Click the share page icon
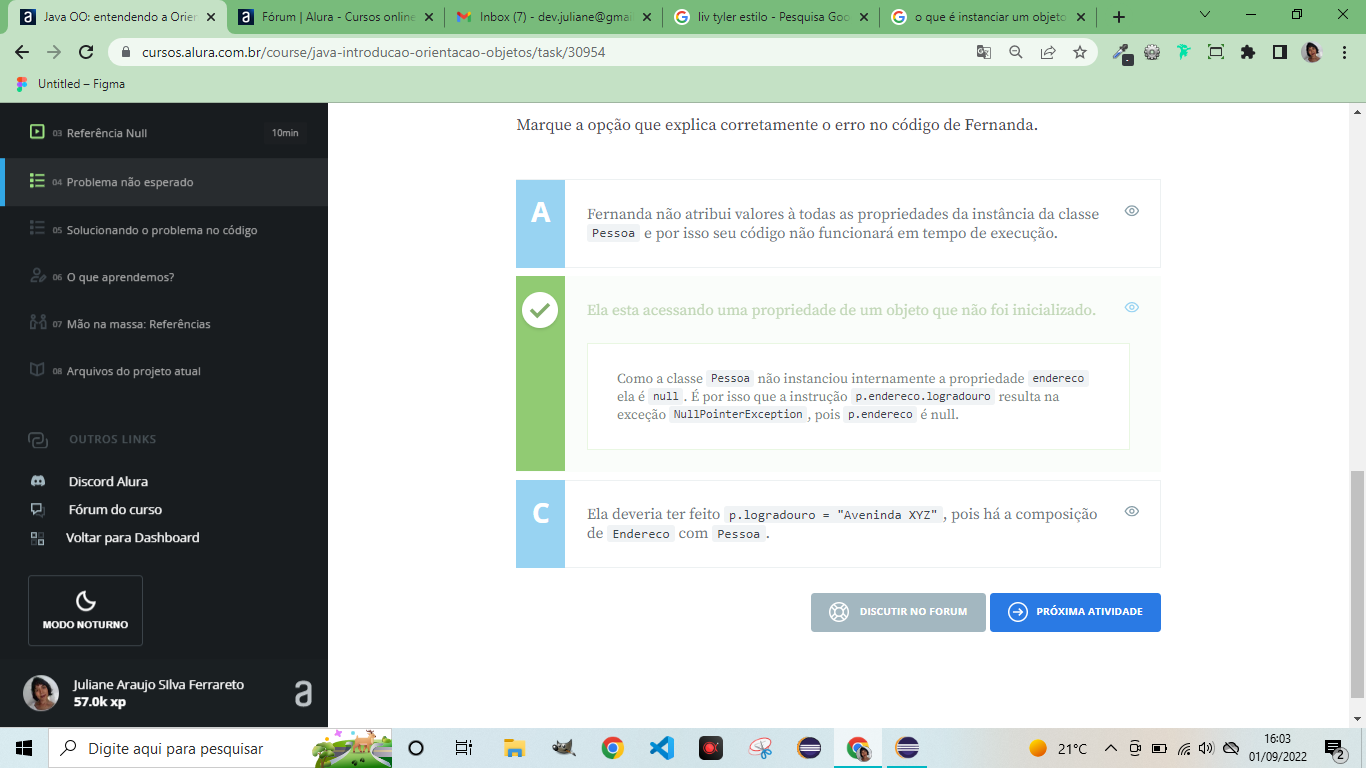The image size is (1366, 768). point(1048,52)
